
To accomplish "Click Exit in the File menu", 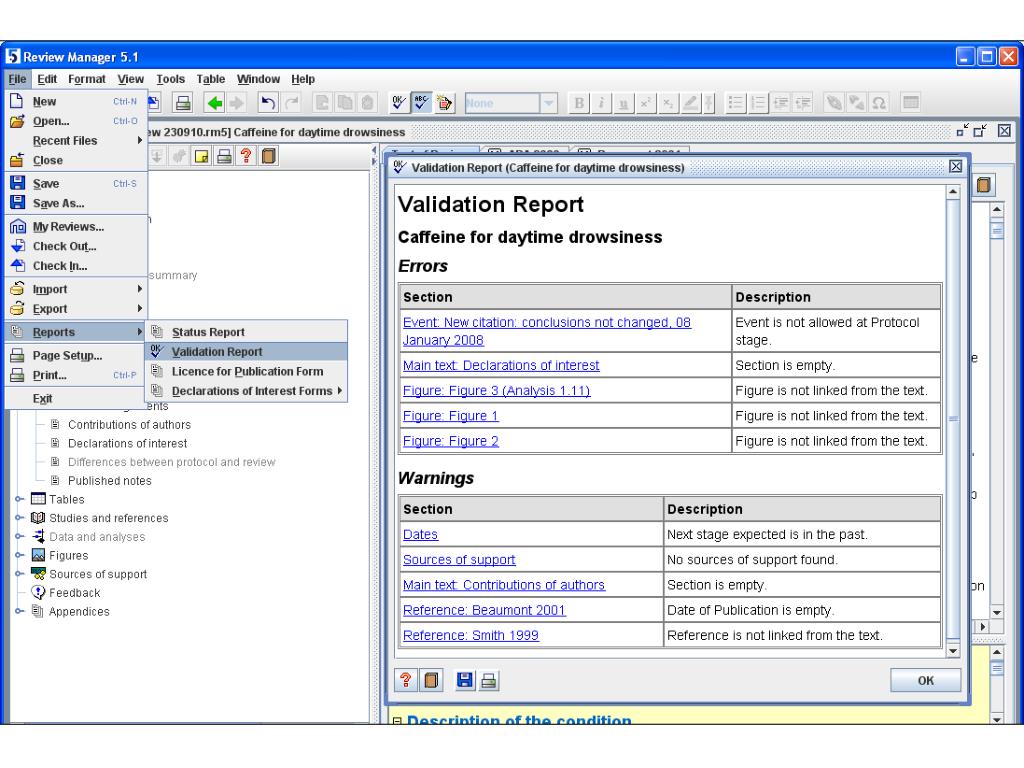I will 76,398.
